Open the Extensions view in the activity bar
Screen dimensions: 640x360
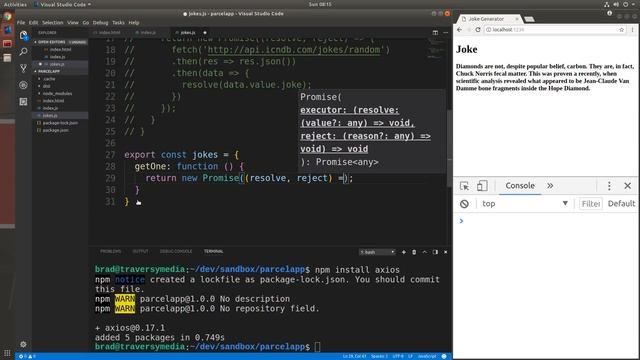tap(23, 102)
